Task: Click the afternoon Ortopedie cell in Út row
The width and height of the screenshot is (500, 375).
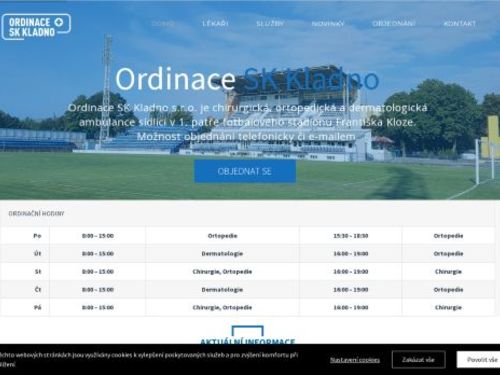Action: pyautogui.click(x=448, y=254)
